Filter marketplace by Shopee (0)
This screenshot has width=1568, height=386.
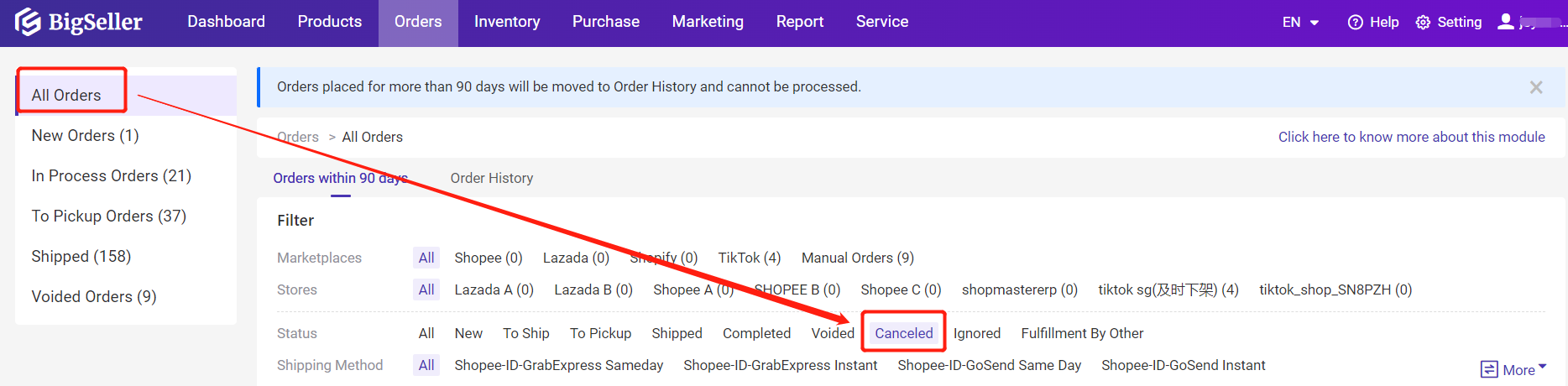pyautogui.click(x=489, y=258)
